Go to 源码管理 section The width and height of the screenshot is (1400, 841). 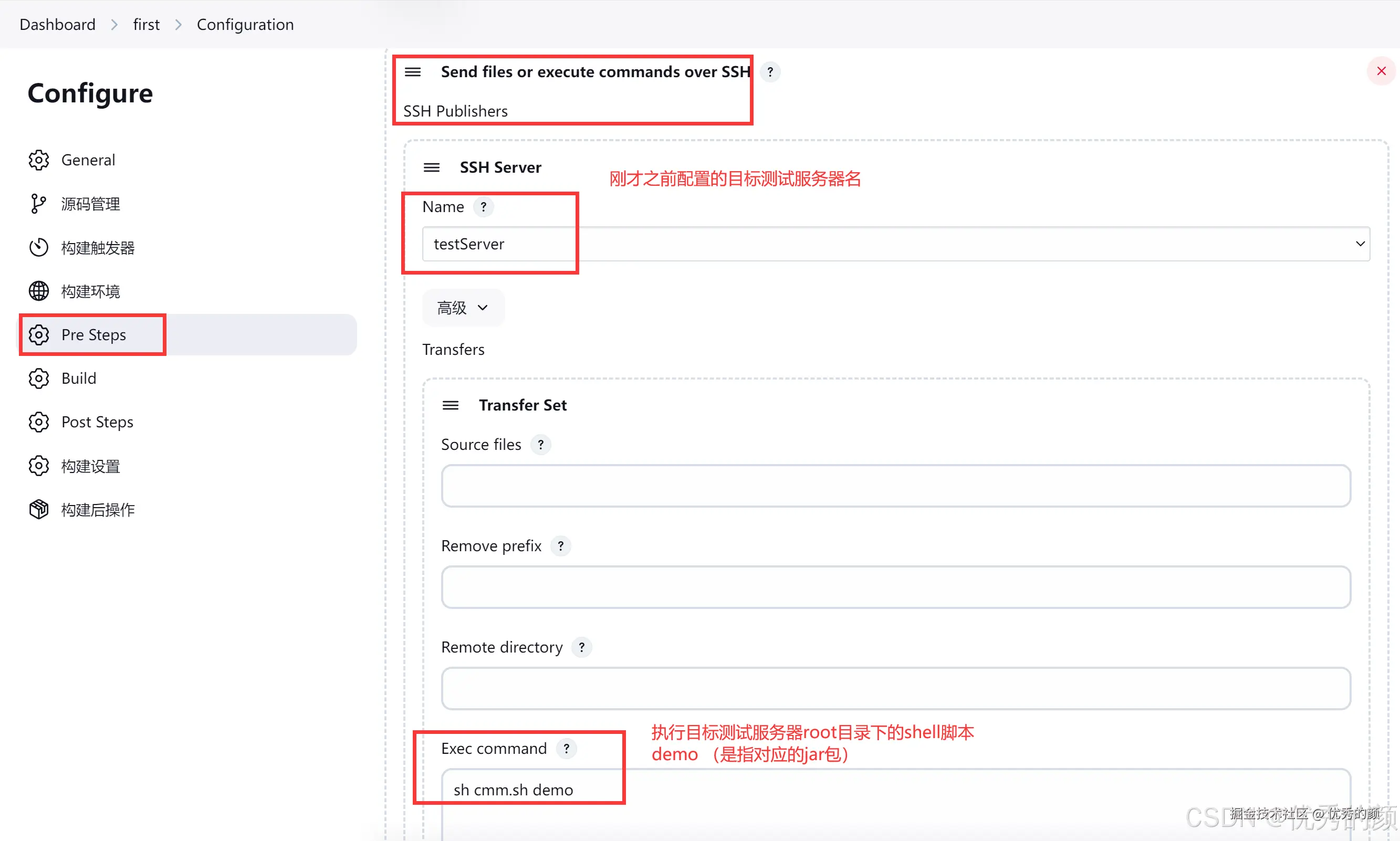click(x=90, y=204)
